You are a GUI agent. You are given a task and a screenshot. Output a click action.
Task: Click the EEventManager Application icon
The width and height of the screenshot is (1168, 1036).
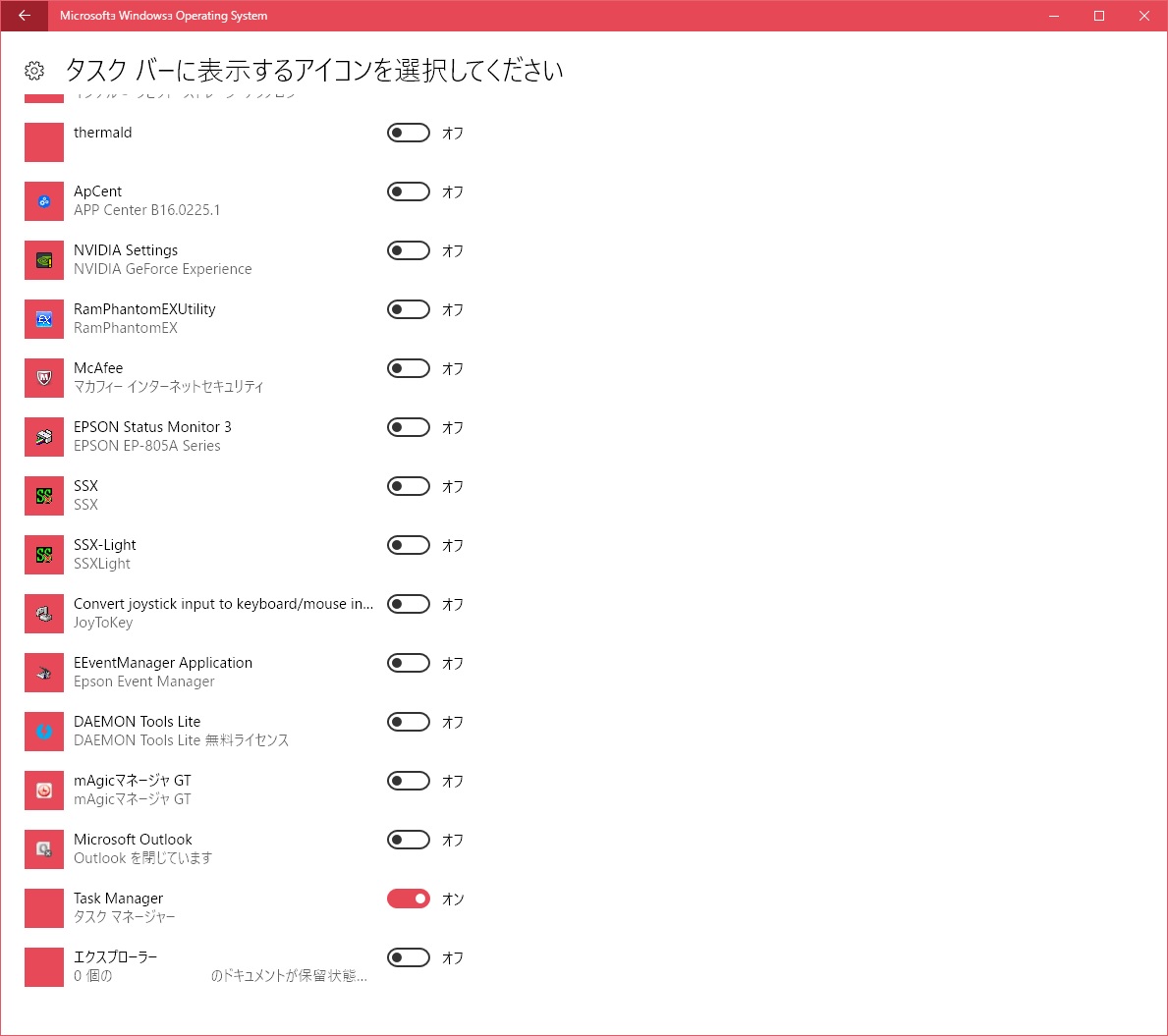(44, 673)
